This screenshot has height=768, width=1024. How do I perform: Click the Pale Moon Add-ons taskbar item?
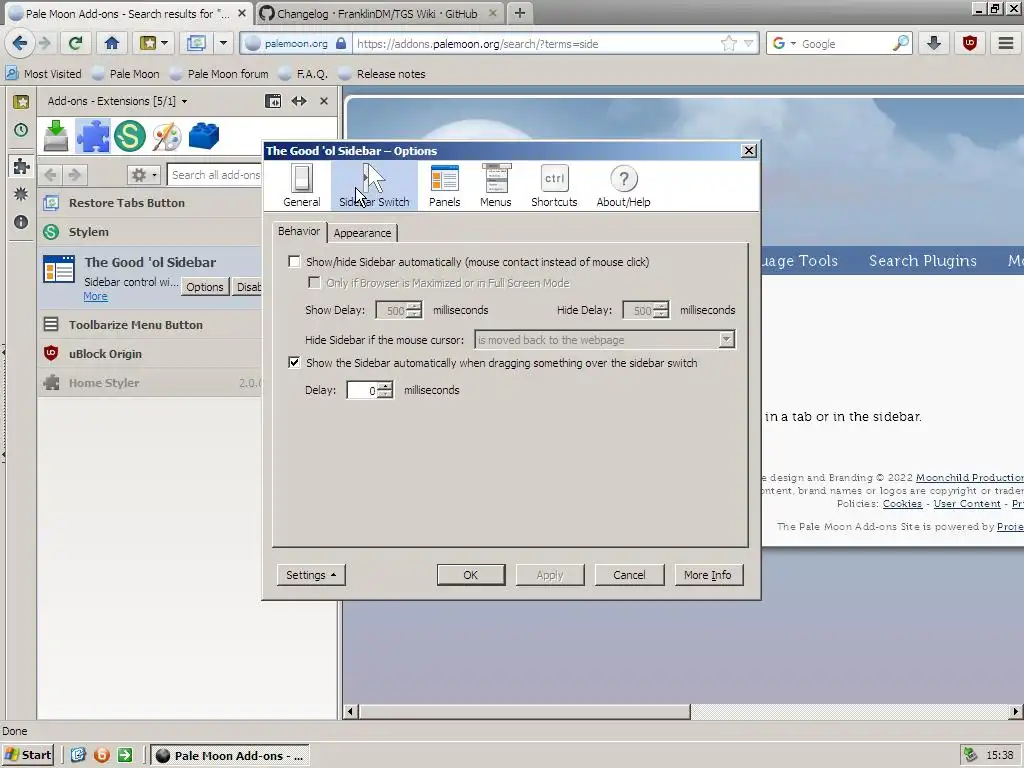click(x=230, y=756)
